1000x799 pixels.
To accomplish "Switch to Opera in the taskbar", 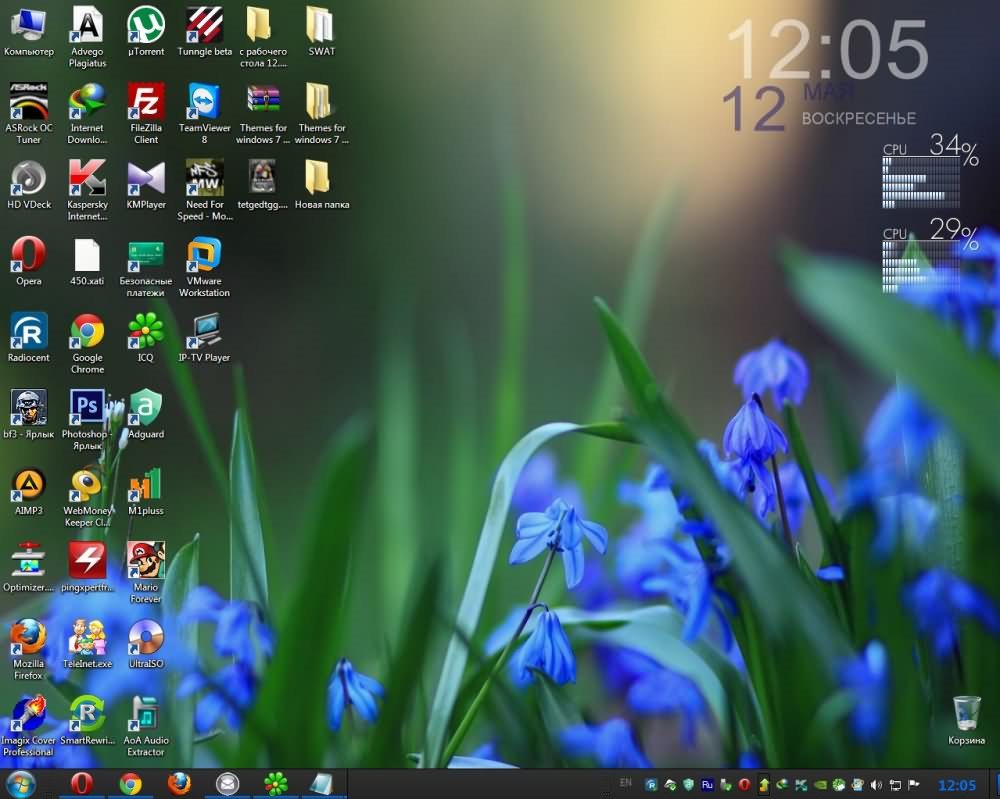I will [81, 784].
